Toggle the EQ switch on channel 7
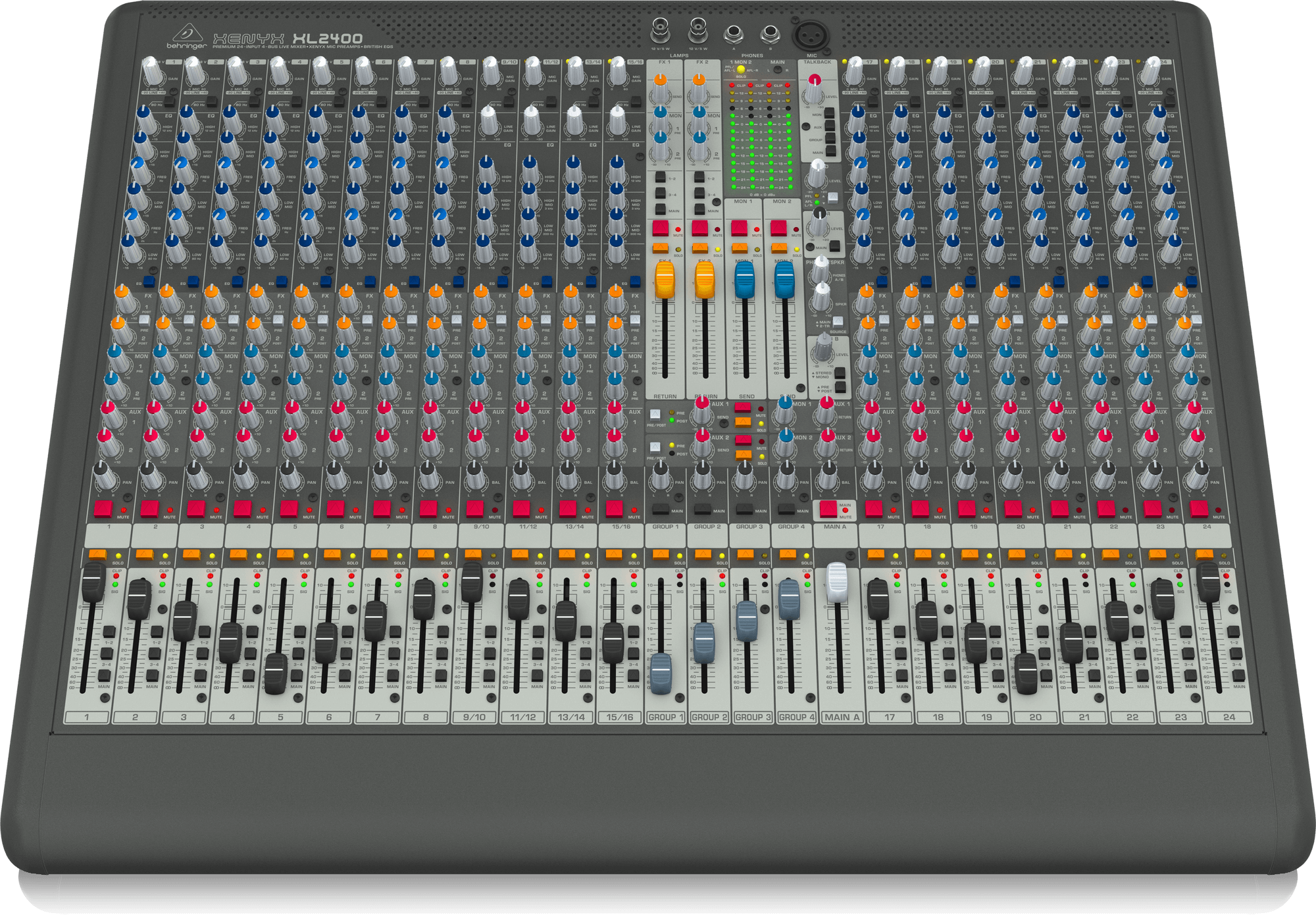Image resolution: width=1316 pixels, height=915 pixels. pos(412,280)
